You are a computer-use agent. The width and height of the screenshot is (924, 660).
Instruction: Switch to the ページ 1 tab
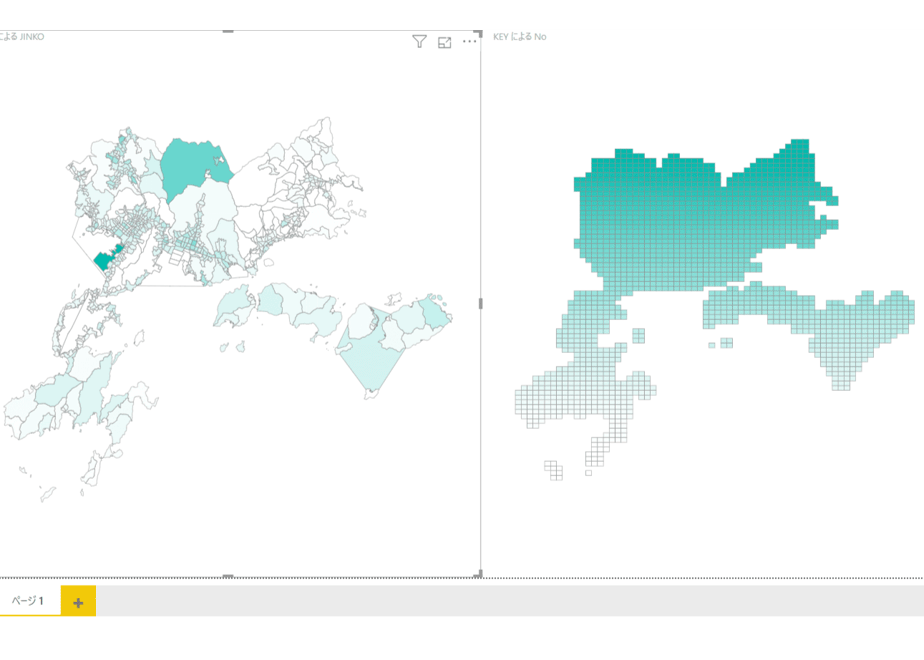pyautogui.click(x=29, y=600)
